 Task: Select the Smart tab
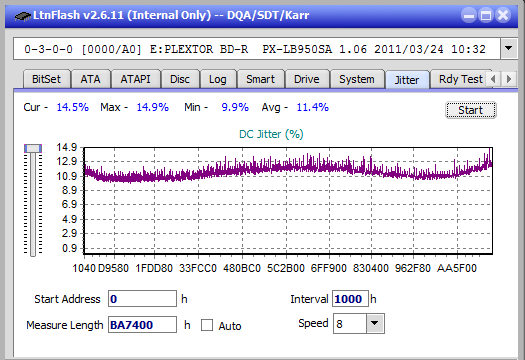tap(260, 79)
